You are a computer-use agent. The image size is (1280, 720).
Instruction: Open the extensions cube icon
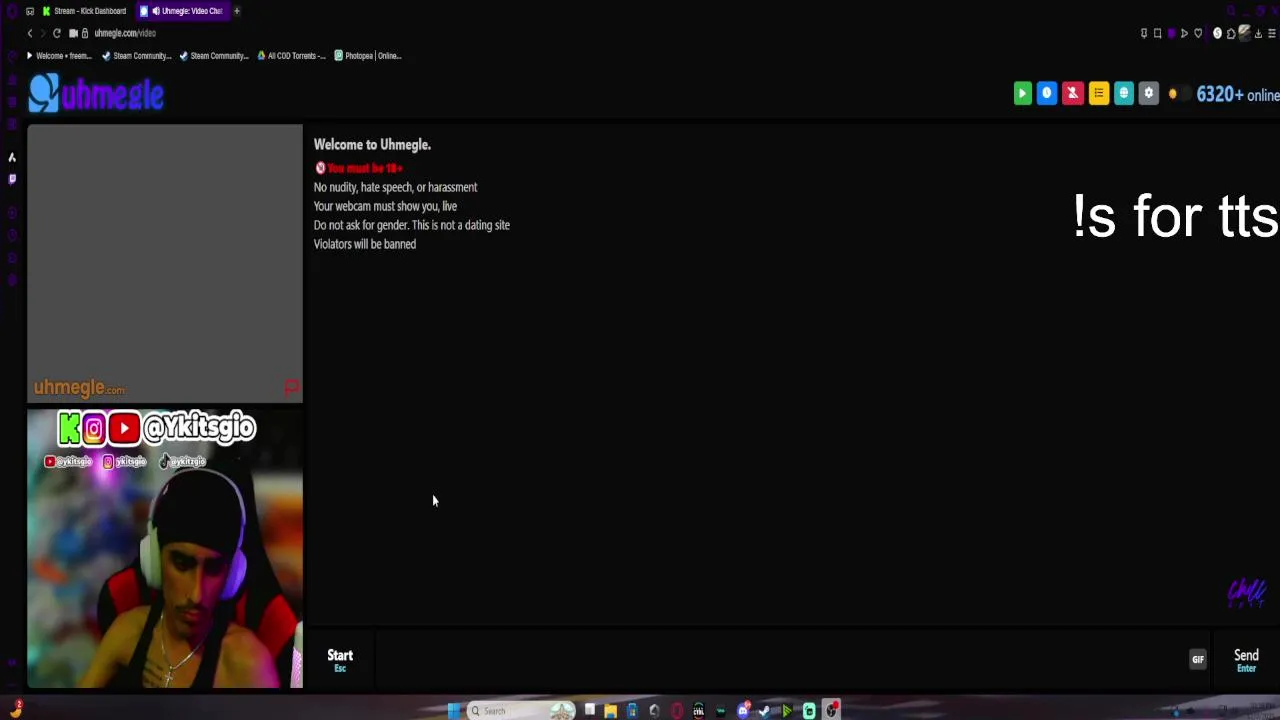click(1231, 33)
